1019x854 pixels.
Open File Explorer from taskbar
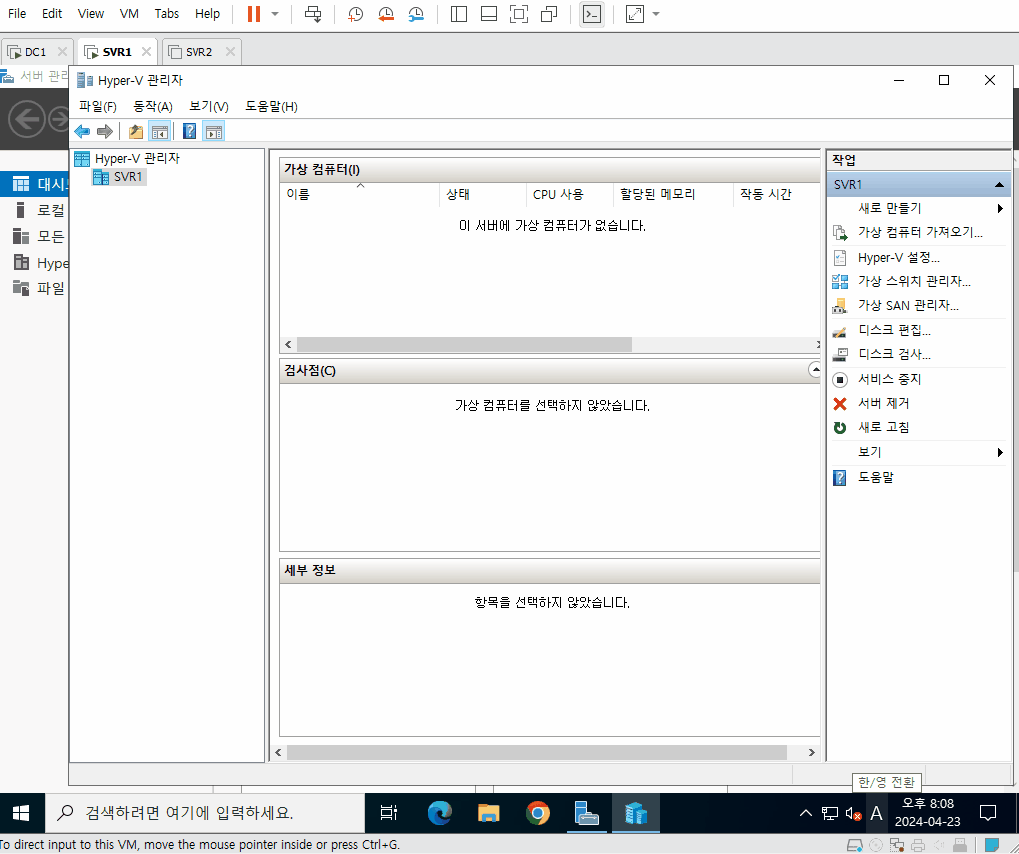(x=489, y=813)
